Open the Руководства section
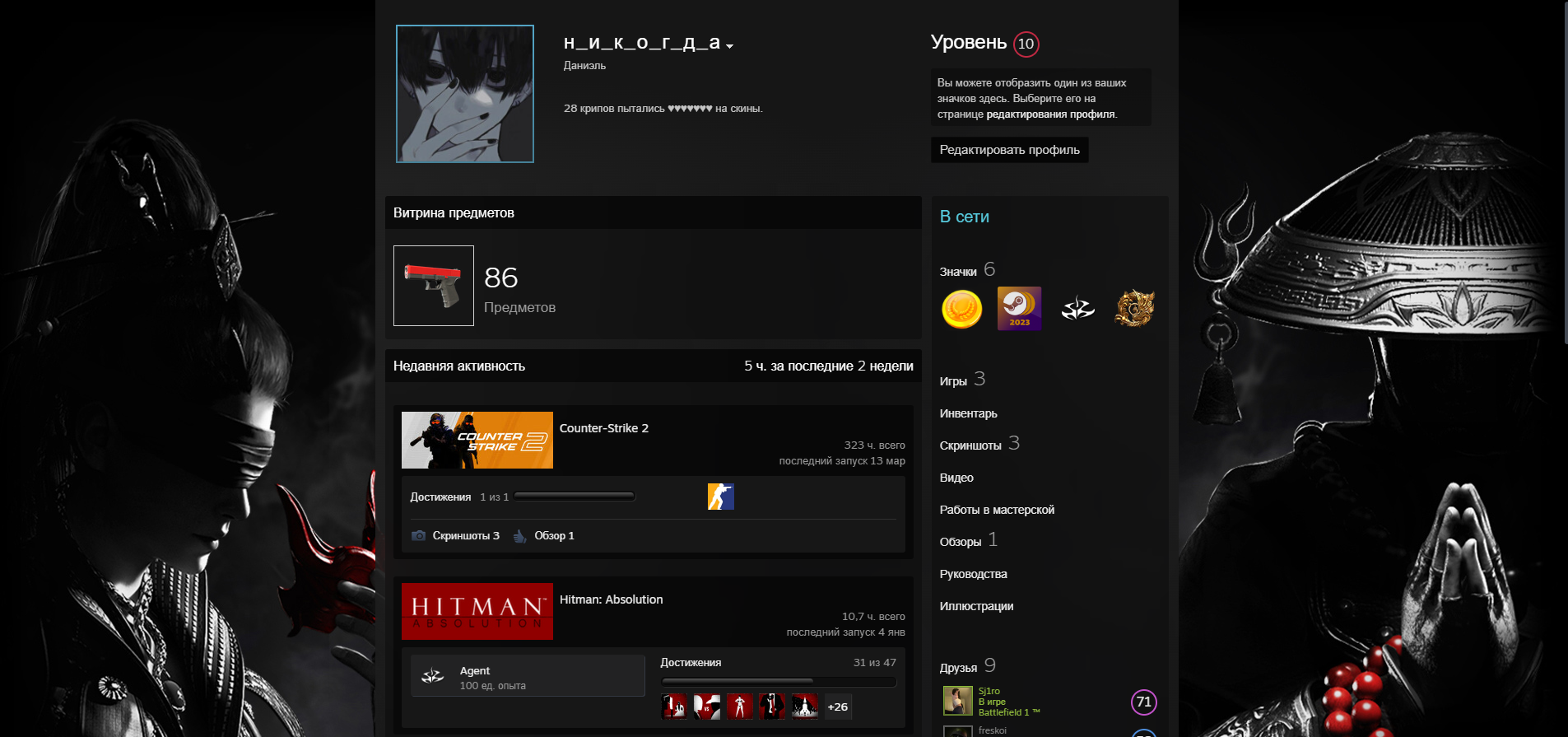 [973, 574]
